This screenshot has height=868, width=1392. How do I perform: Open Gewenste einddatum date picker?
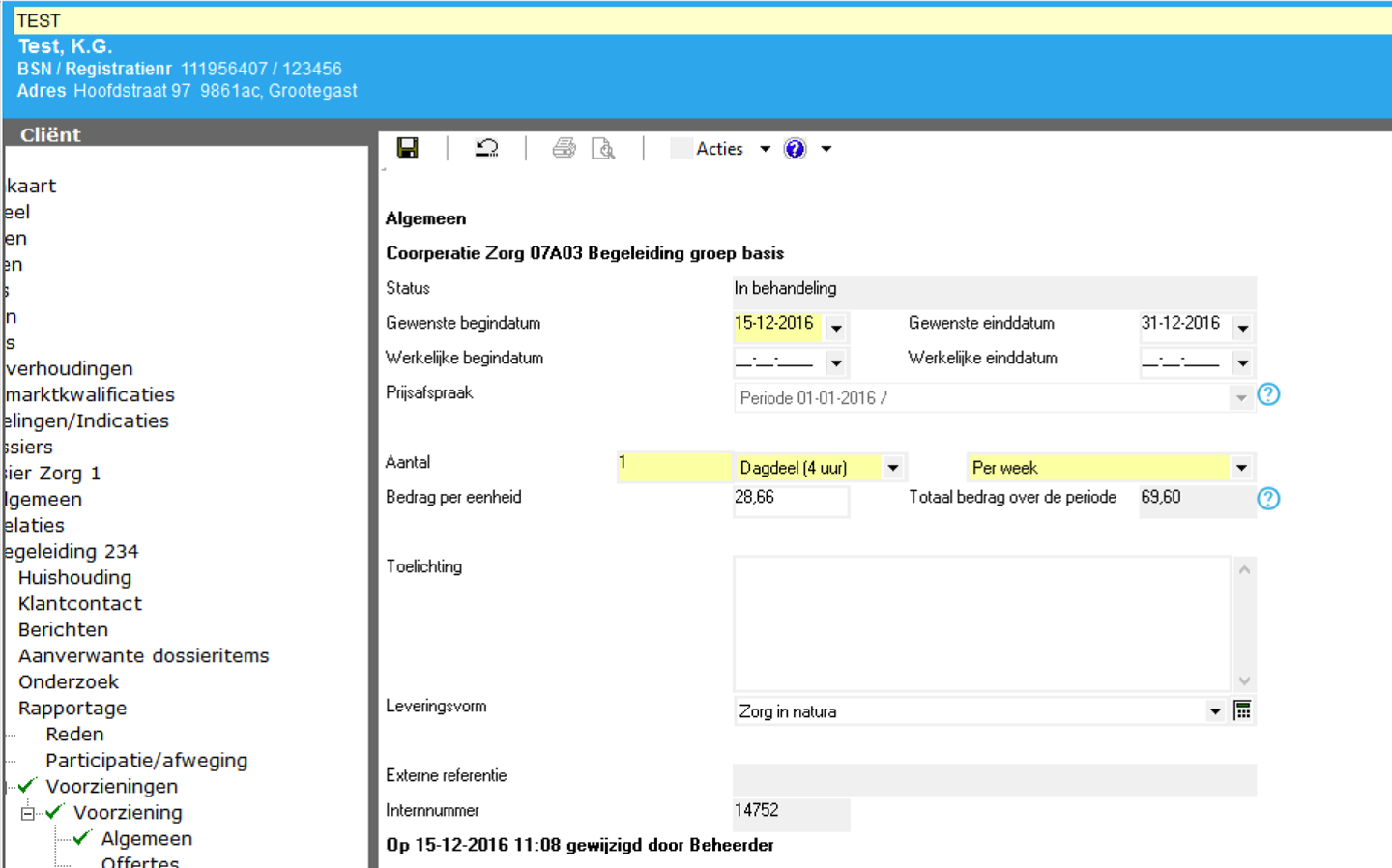(1243, 329)
